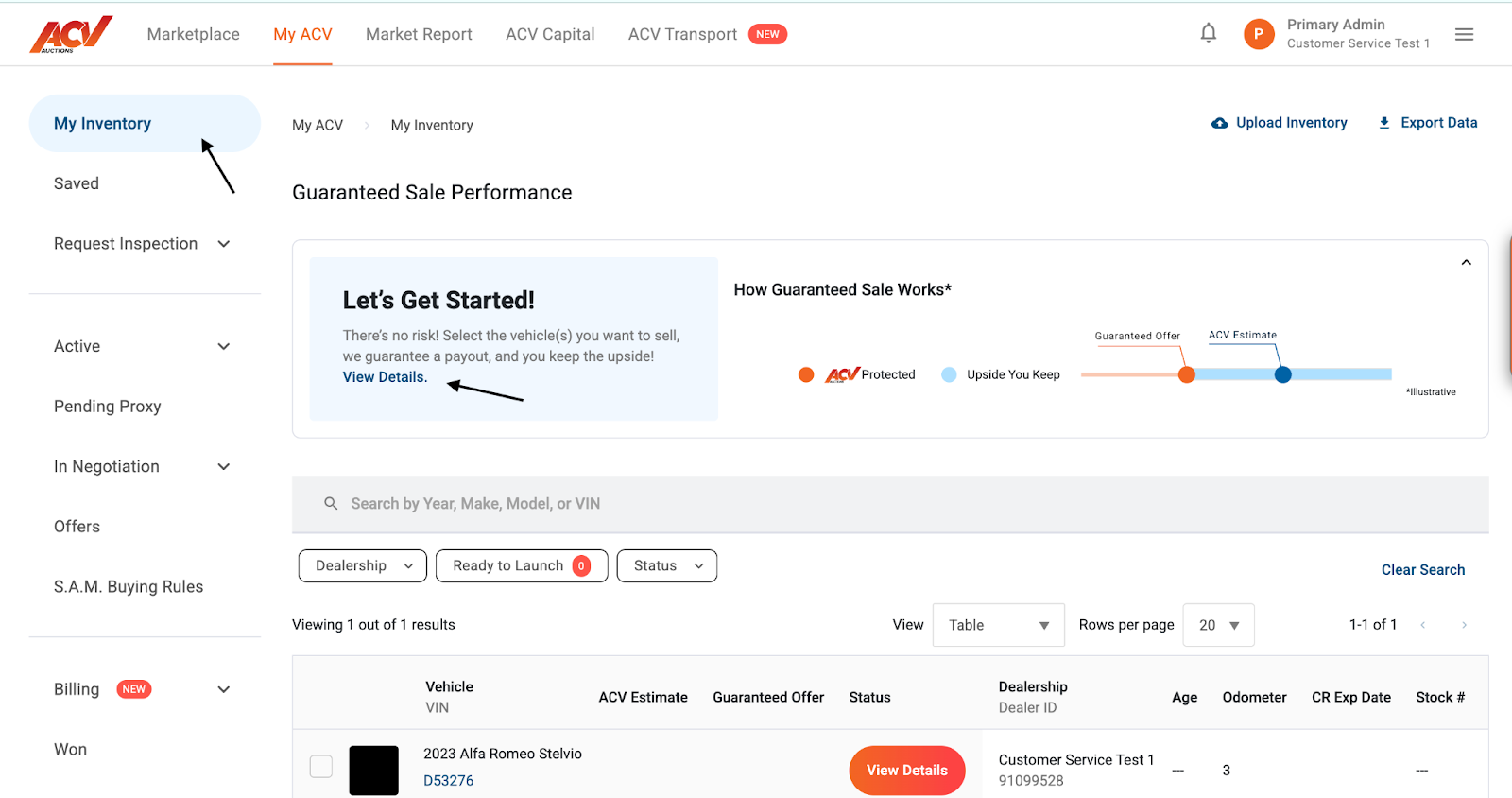Click the Export Data download icon
The width and height of the screenshot is (1512, 798).
pos(1384,123)
